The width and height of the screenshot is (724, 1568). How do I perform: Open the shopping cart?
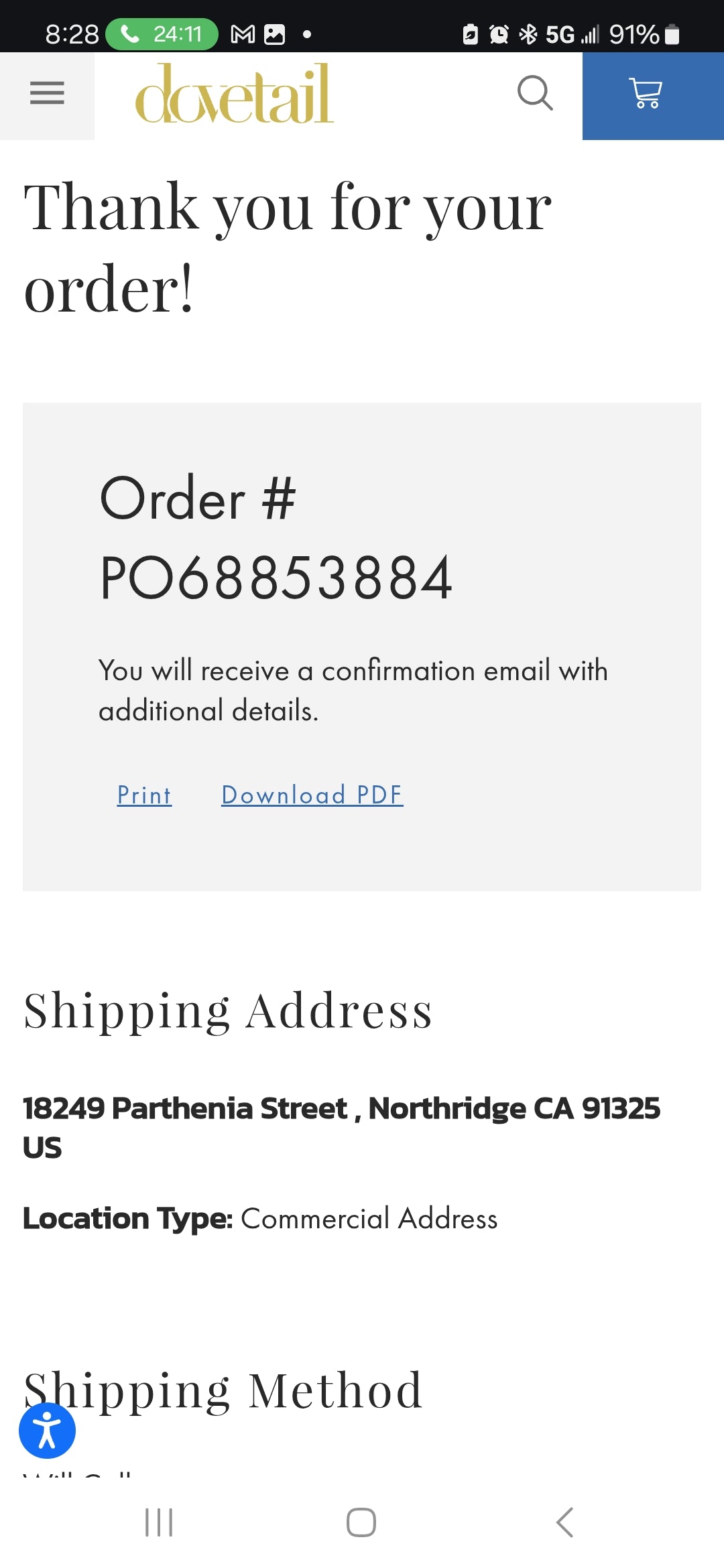point(646,93)
